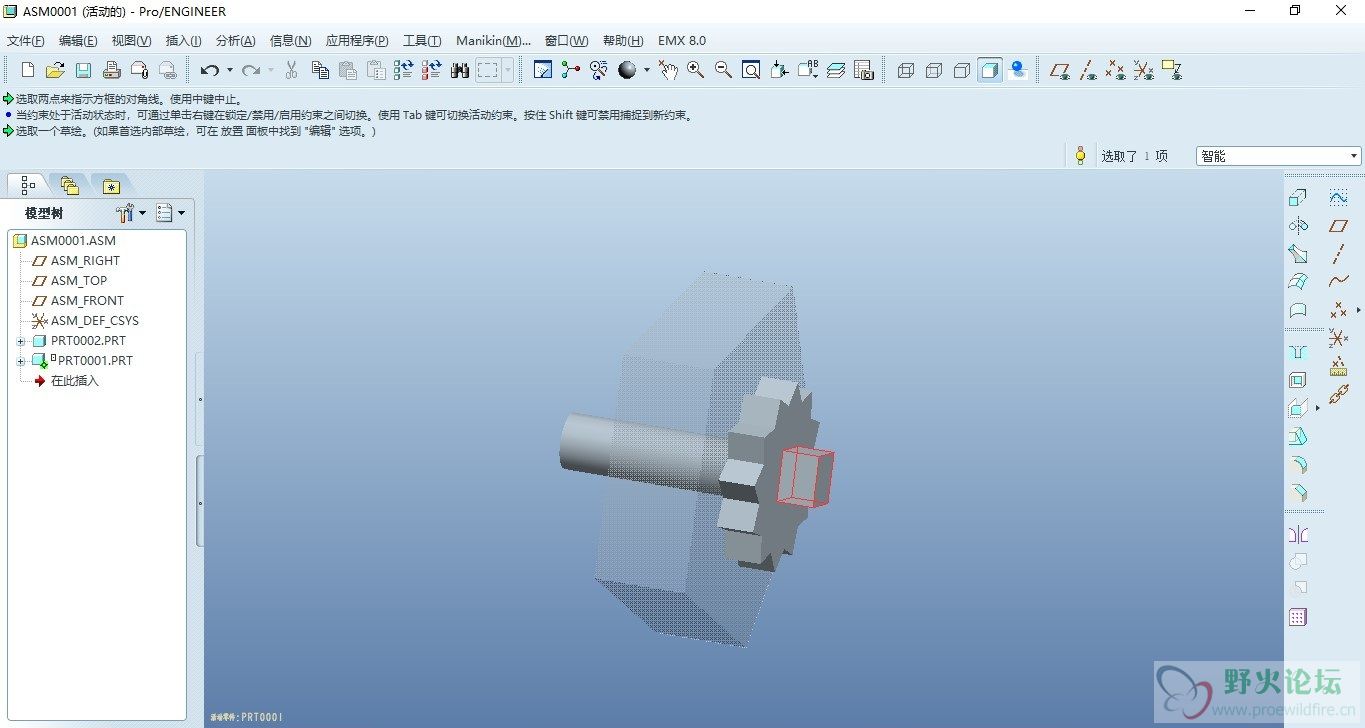Save the model with the floppy disk icon
The height and width of the screenshot is (728, 1365).
click(83, 70)
